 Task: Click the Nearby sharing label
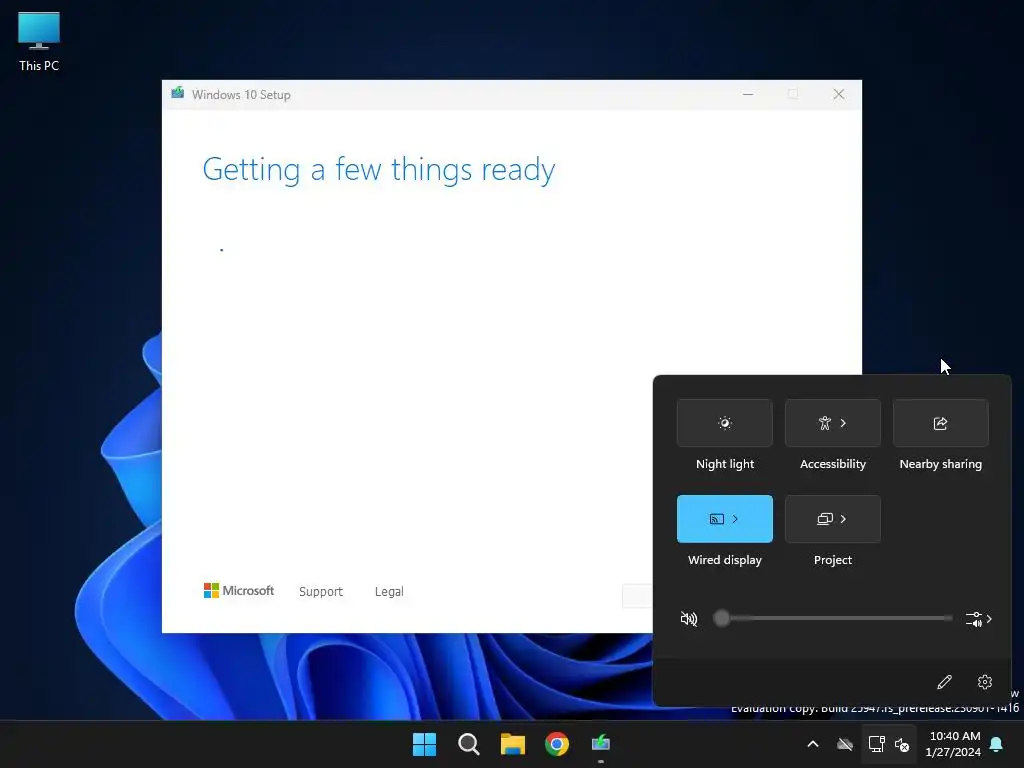[x=940, y=464]
